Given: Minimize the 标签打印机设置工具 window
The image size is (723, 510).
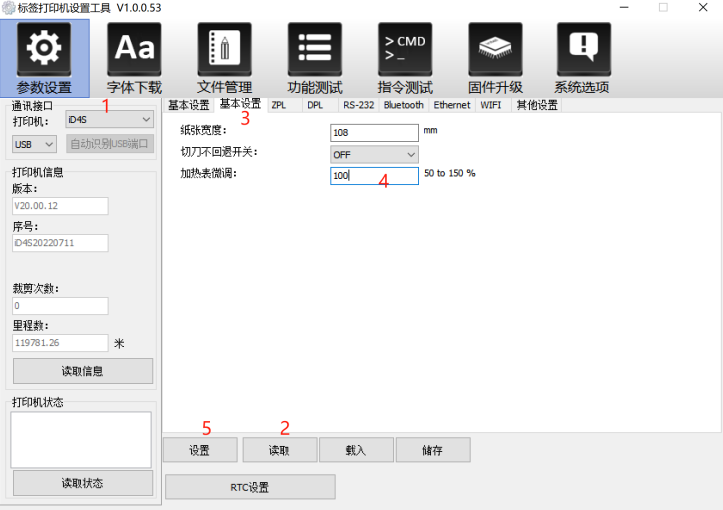Looking at the screenshot, I should point(624,7).
